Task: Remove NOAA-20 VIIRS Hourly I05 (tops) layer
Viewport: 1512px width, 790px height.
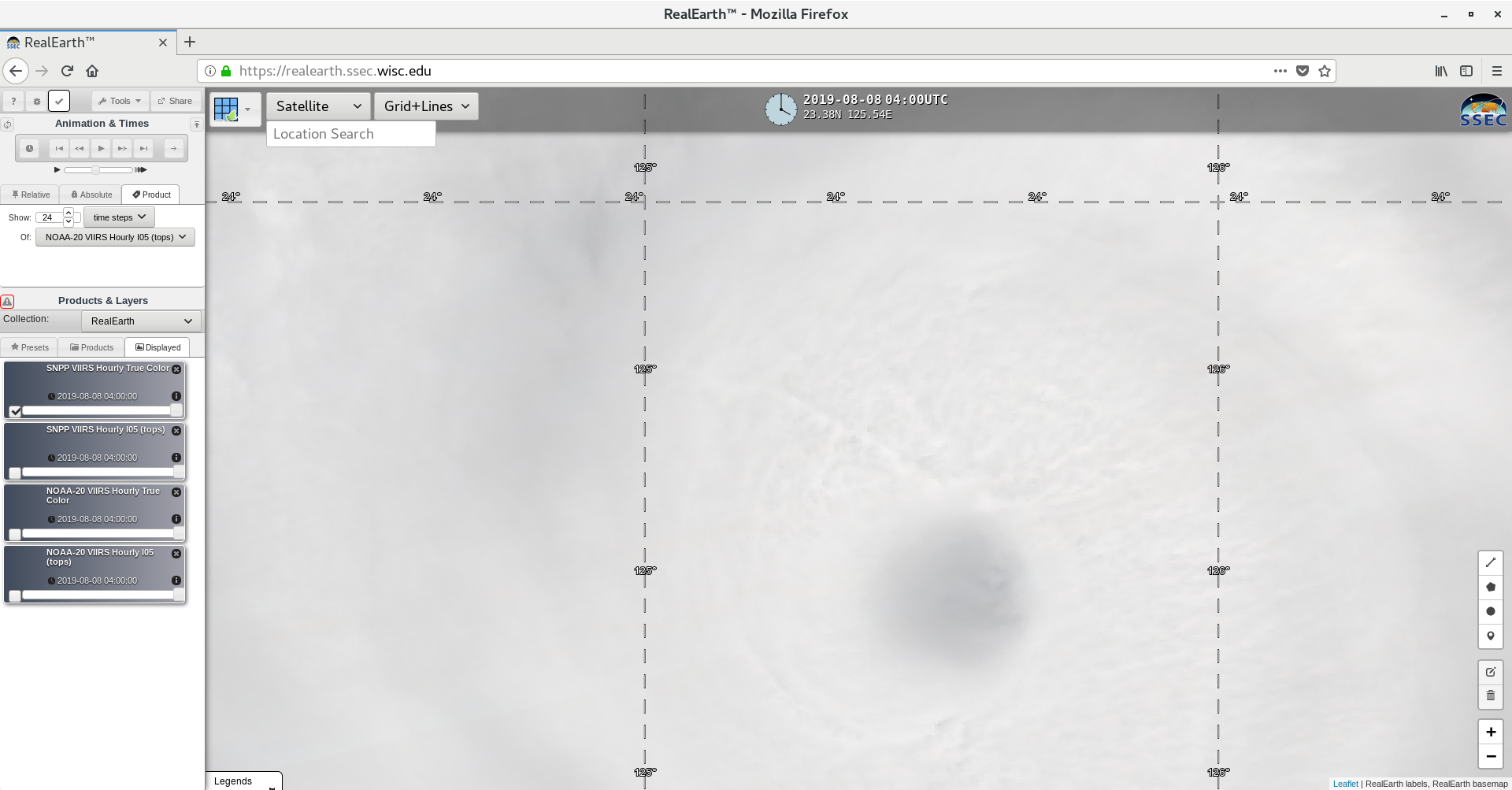Action: (176, 554)
